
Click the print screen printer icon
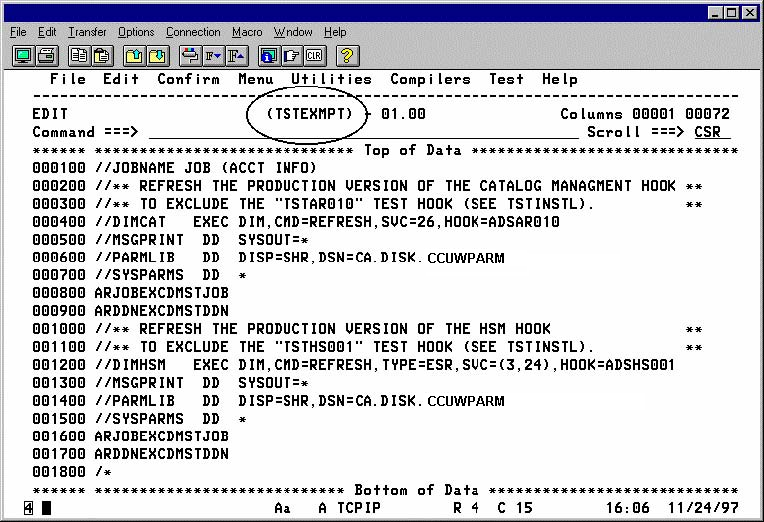click(x=47, y=56)
